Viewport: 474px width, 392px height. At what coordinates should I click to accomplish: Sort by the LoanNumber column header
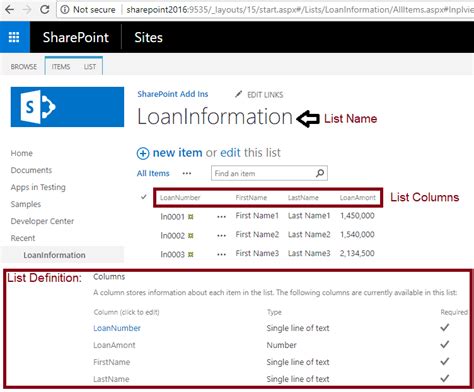[x=180, y=197]
